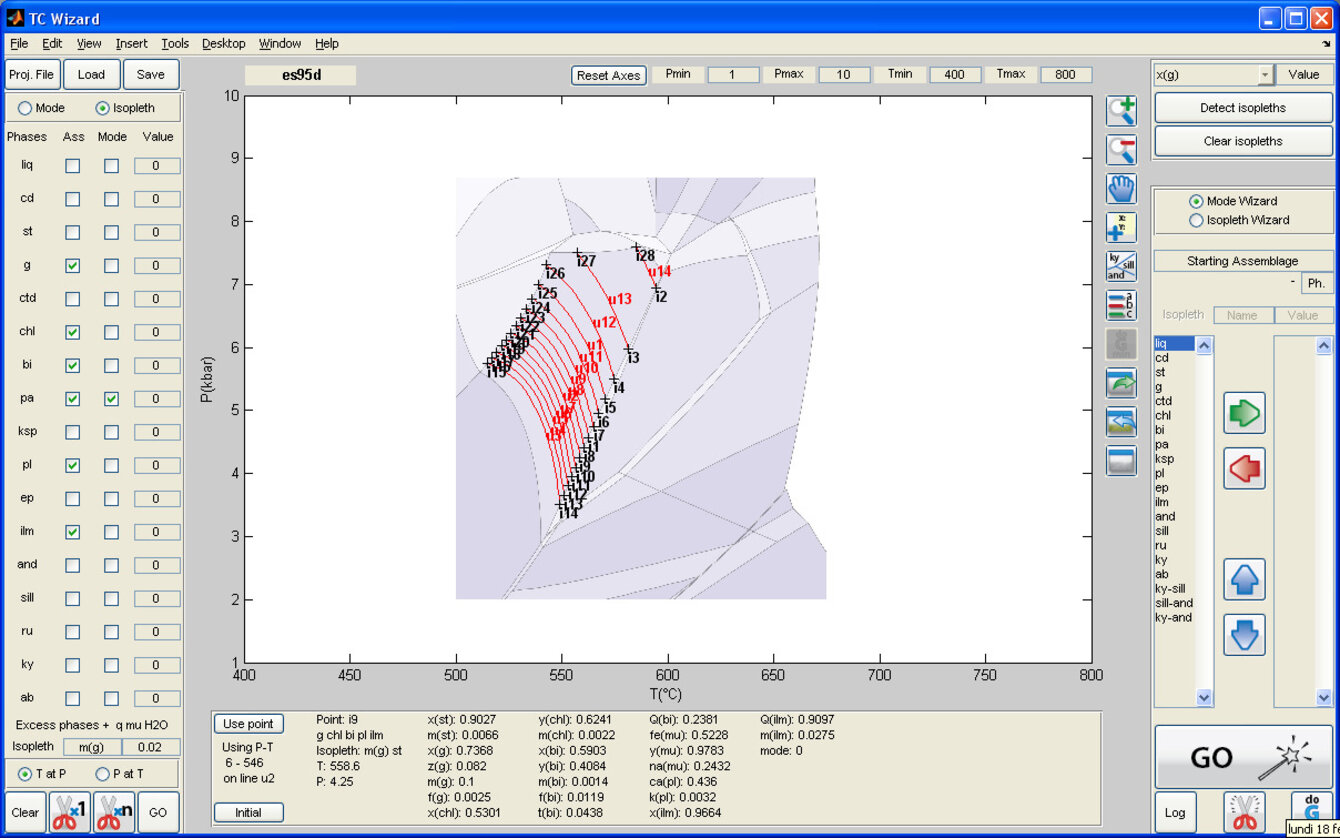
Task: Activate the zoom in magnifier tool
Action: tap(1120, 110)
